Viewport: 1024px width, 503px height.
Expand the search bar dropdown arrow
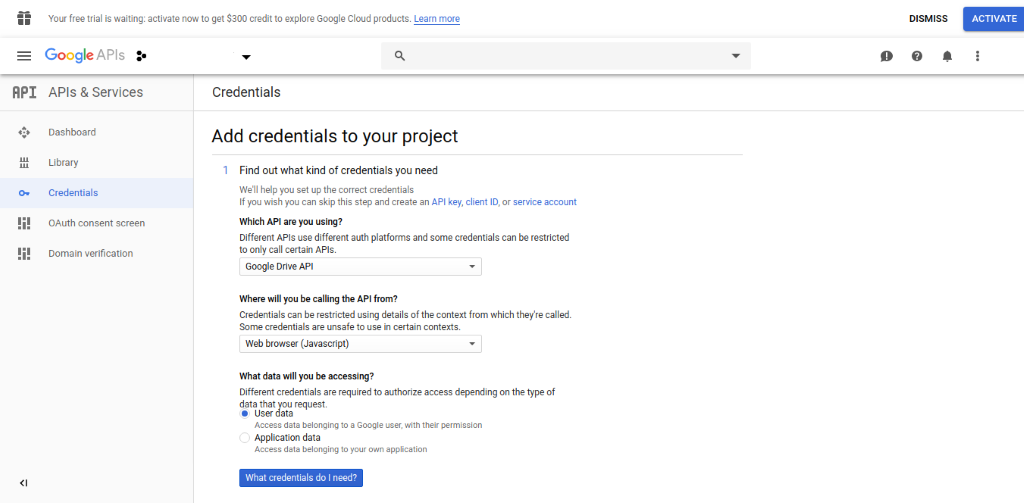(x=736, y=56)
